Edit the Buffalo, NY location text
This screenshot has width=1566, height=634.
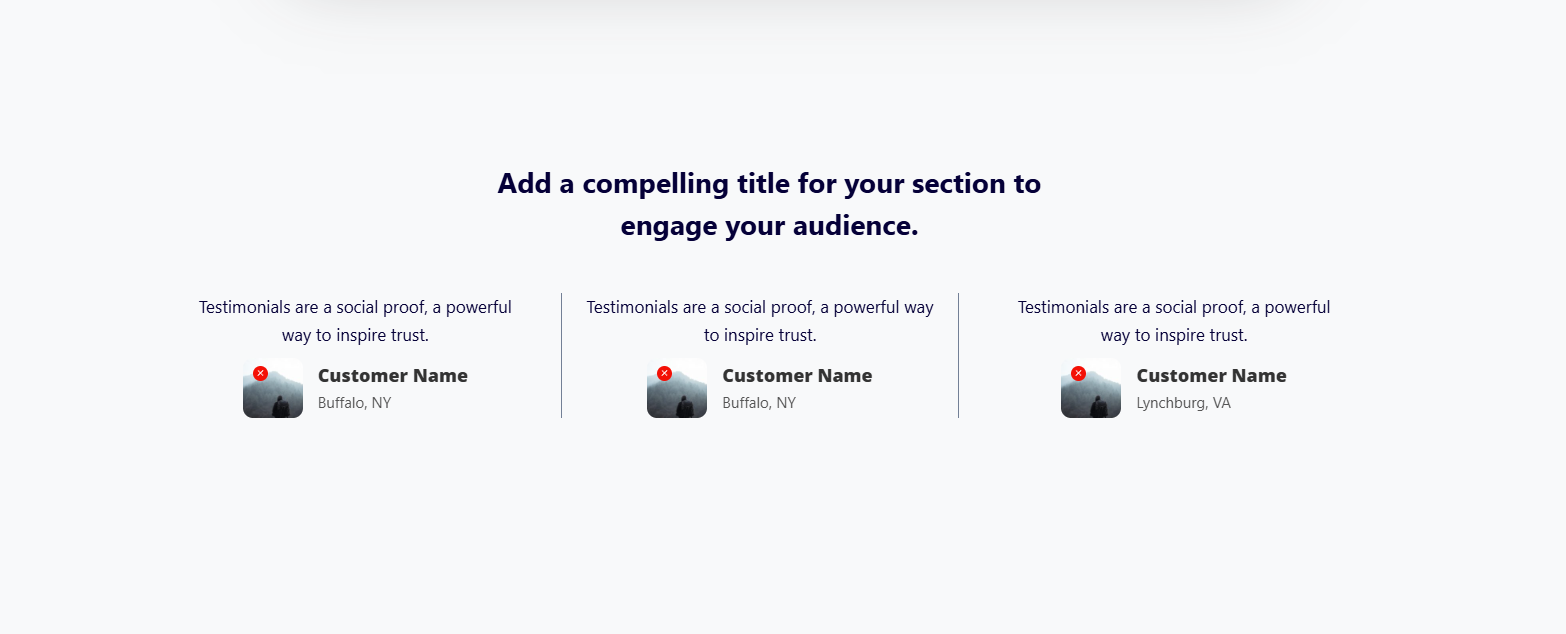click(355, 403)
